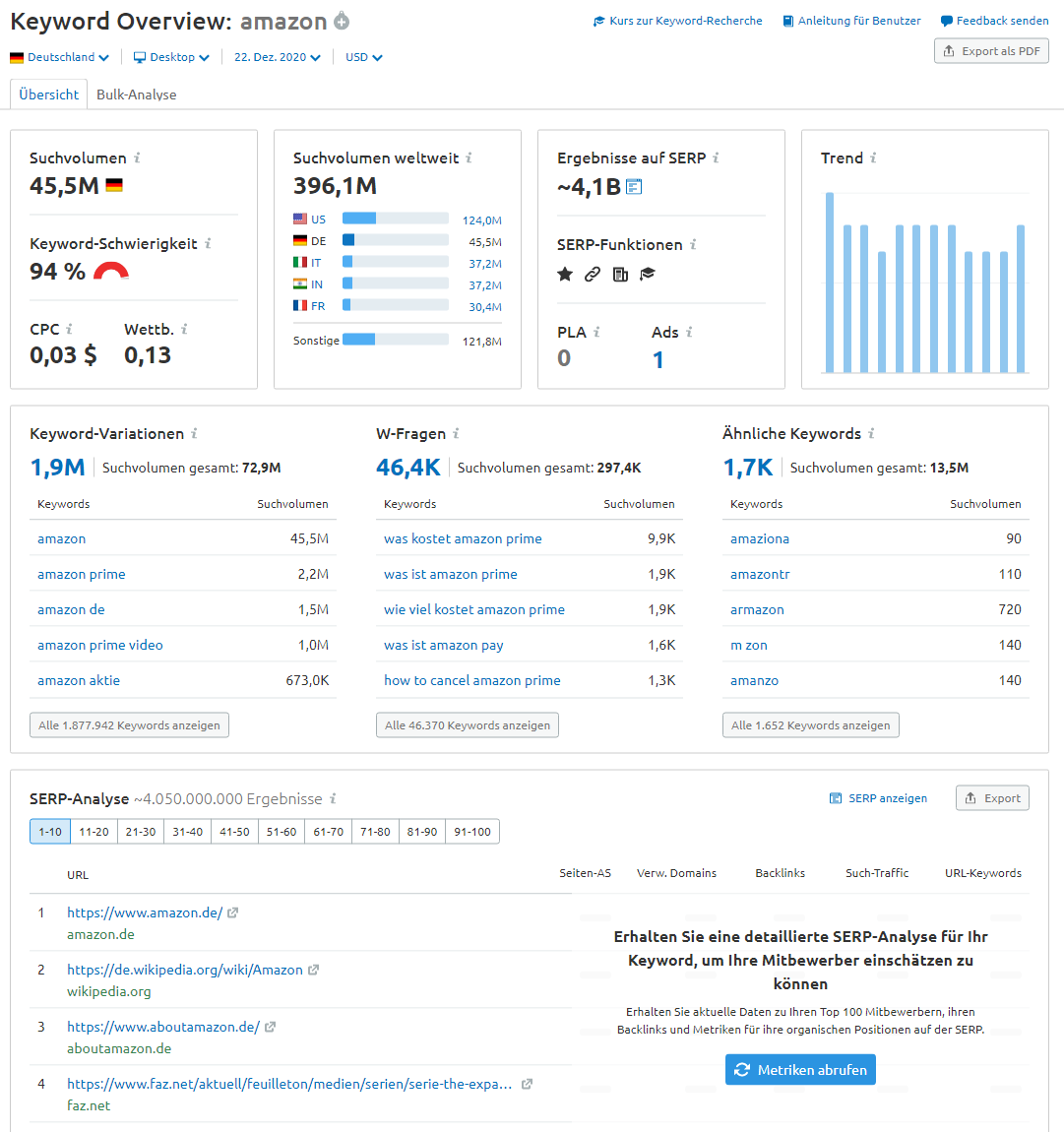Select SERP results page 11-20
The image size is (1064, 1132).
(x=94, y=832)
